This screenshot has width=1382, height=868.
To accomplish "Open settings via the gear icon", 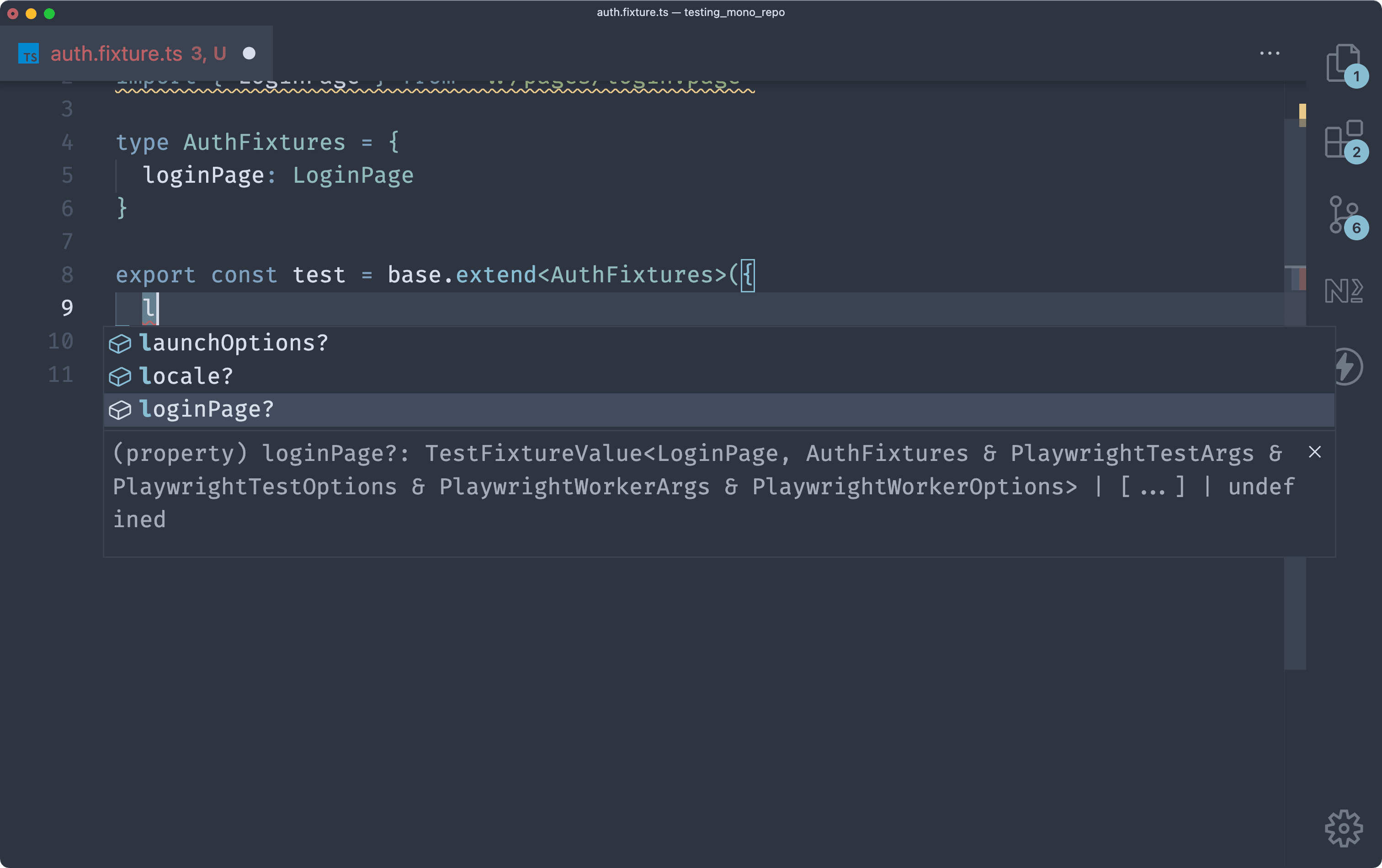I will [1343, 828].
